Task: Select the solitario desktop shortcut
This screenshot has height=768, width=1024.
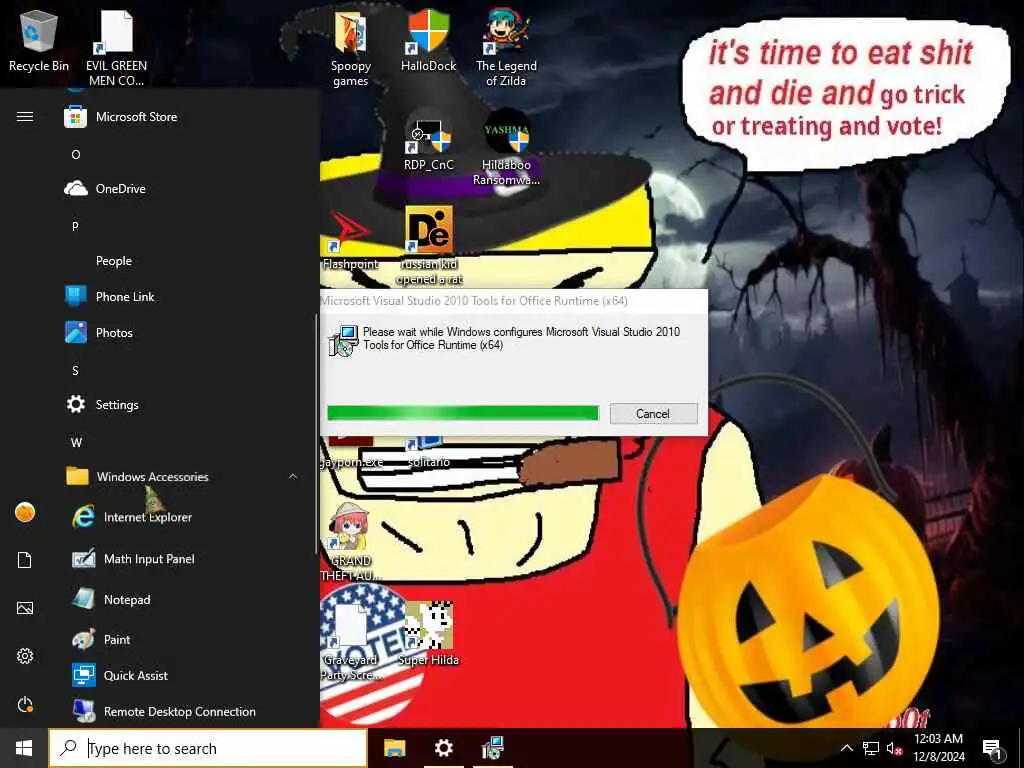Action: 428,453
